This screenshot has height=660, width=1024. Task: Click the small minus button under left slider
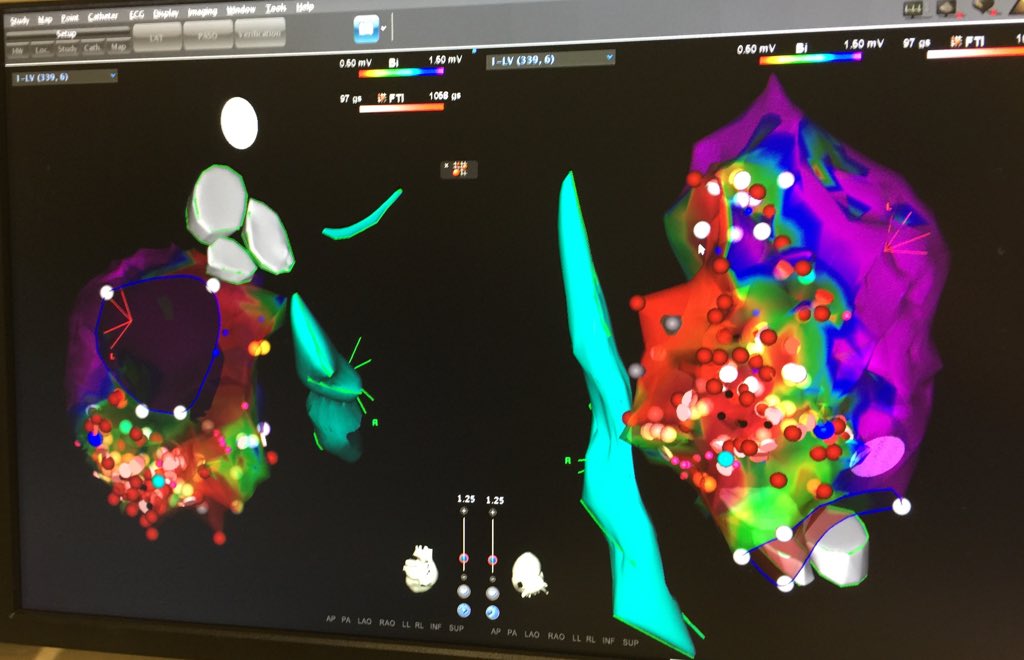[x=464, y=577]
